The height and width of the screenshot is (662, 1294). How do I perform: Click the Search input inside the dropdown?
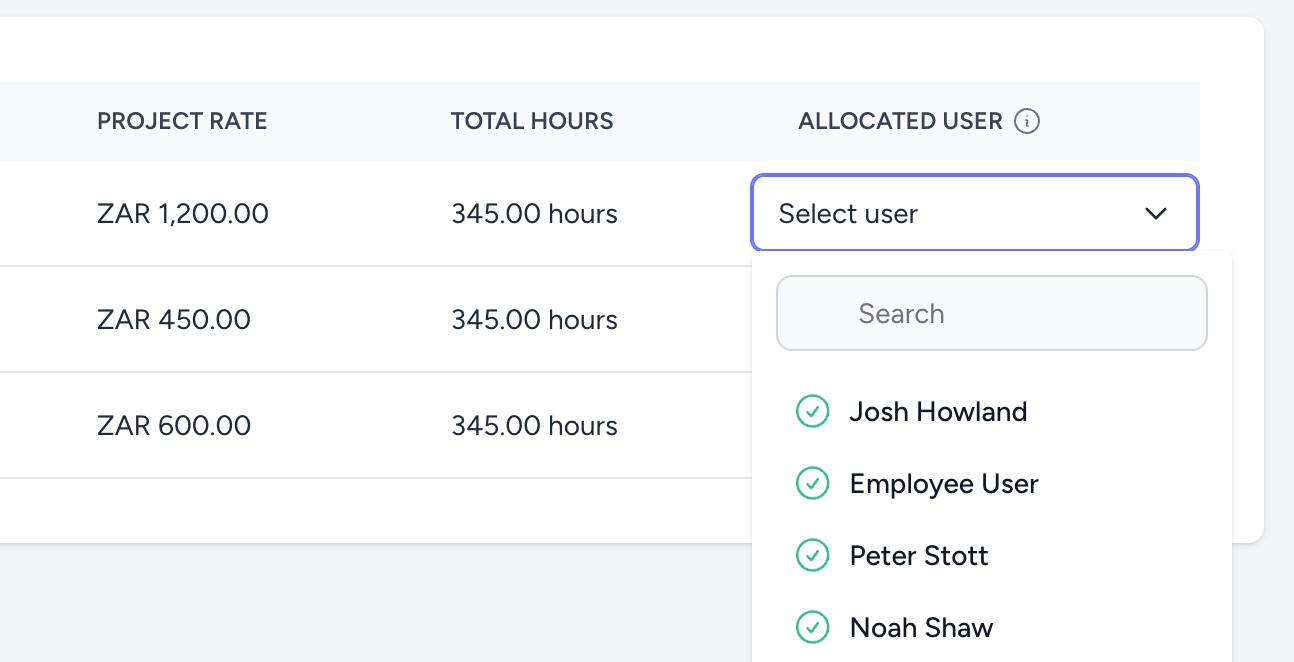(x=991, y=313)
